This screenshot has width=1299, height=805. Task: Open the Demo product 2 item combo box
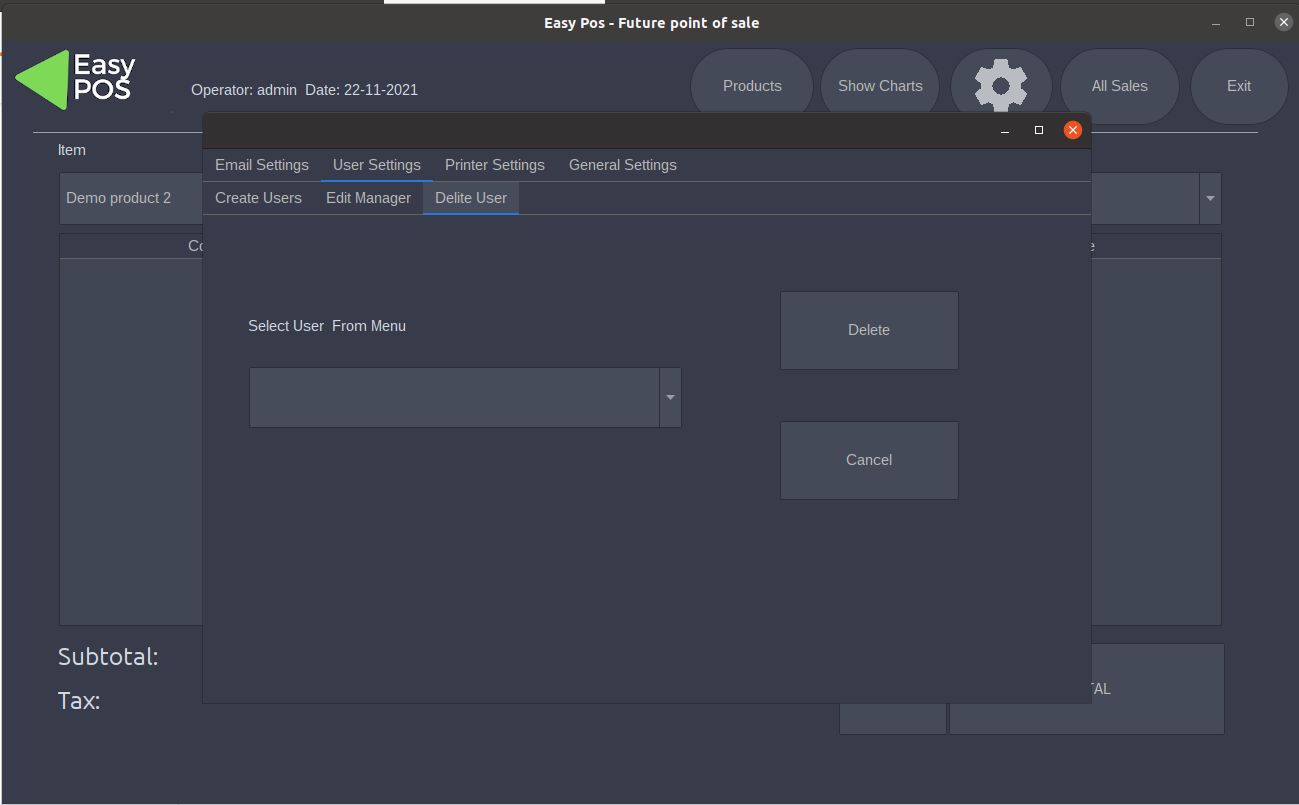pos(130,198)
